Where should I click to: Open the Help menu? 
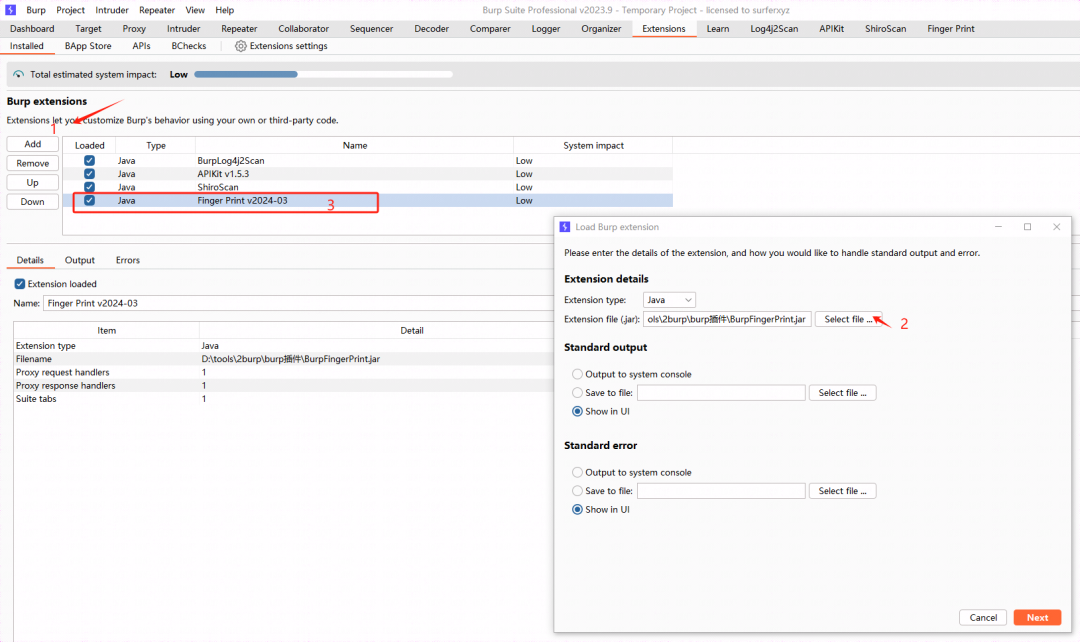click(225, 10)
